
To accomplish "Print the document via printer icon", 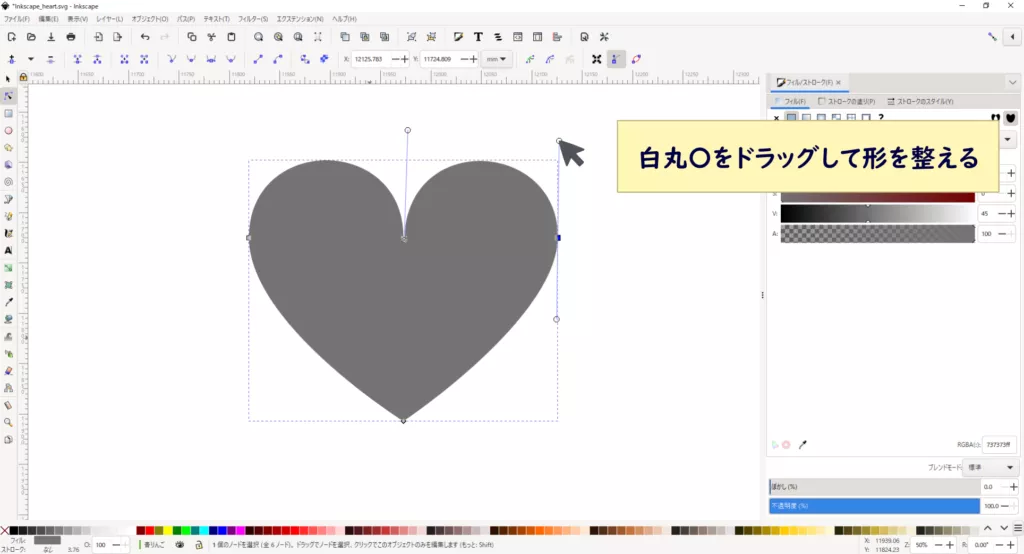I will 71,37.
